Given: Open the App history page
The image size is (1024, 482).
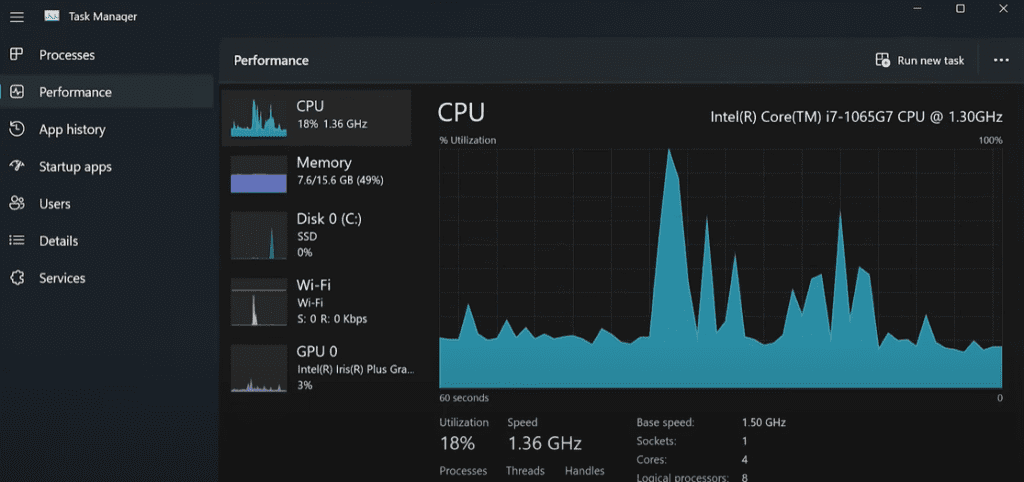Looking at the screenshot, I should click(x=72, y=129).
